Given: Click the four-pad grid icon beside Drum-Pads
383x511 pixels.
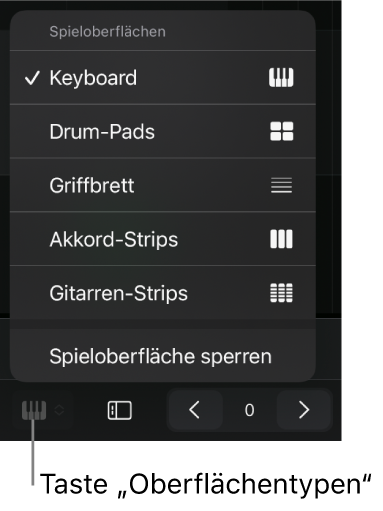Looking at the screenshot, I should (x=281, y=131).
